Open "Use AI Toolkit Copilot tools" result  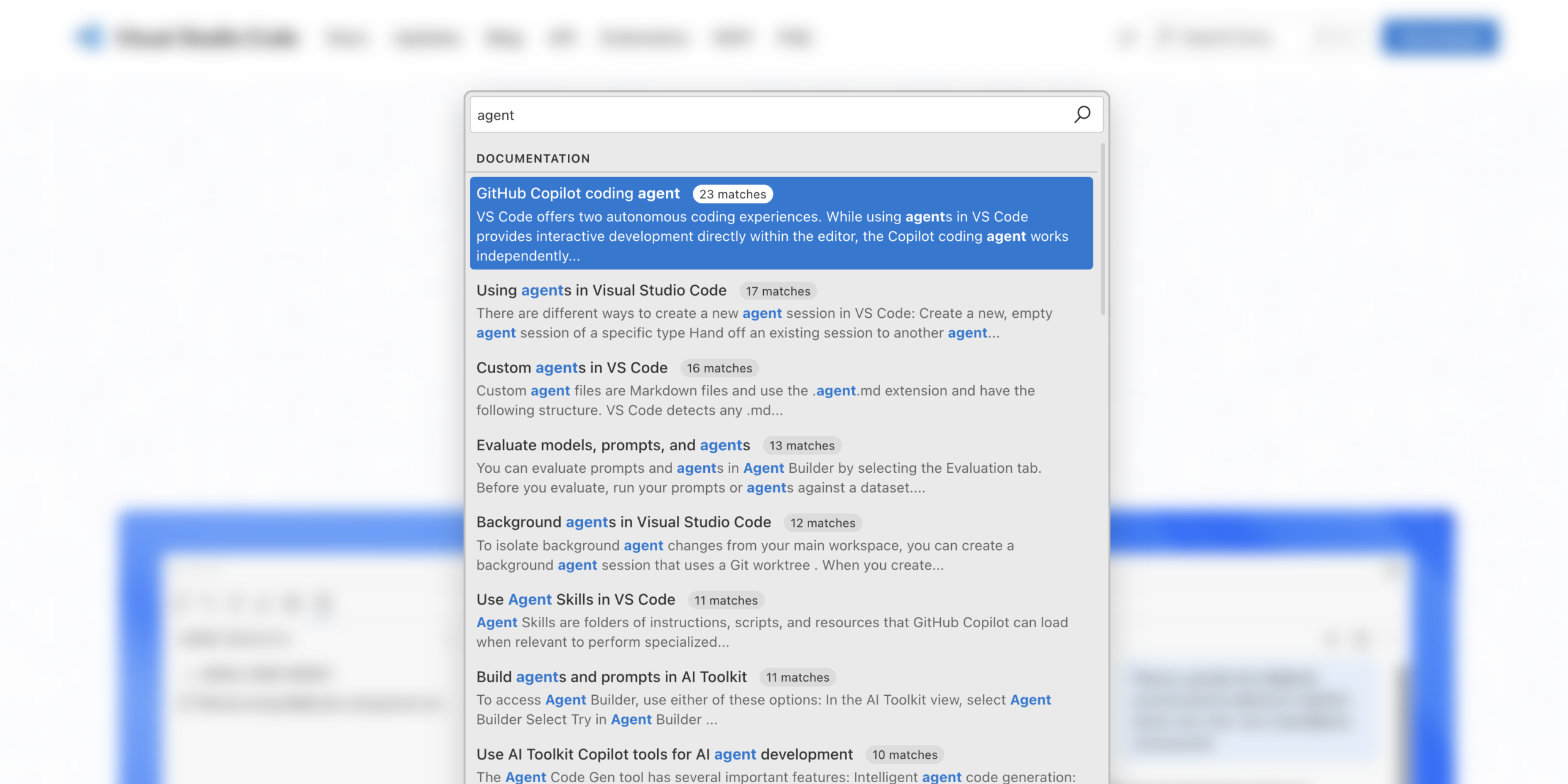(x=665, y=755)
